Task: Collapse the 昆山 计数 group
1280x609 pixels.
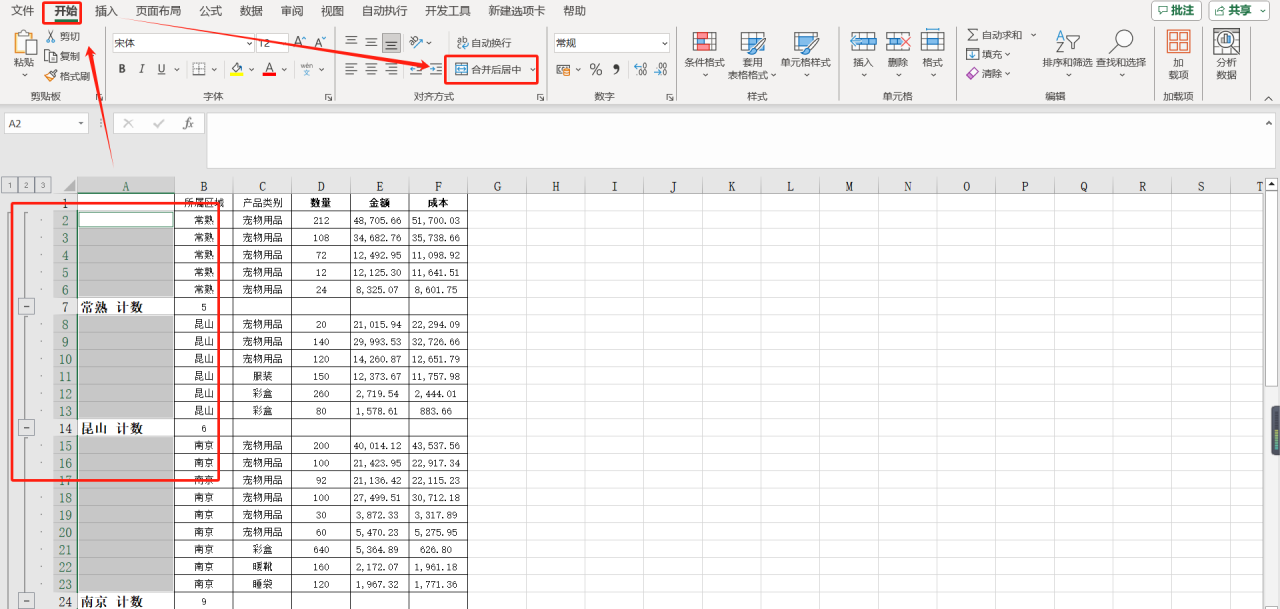Action: (26, 427)
